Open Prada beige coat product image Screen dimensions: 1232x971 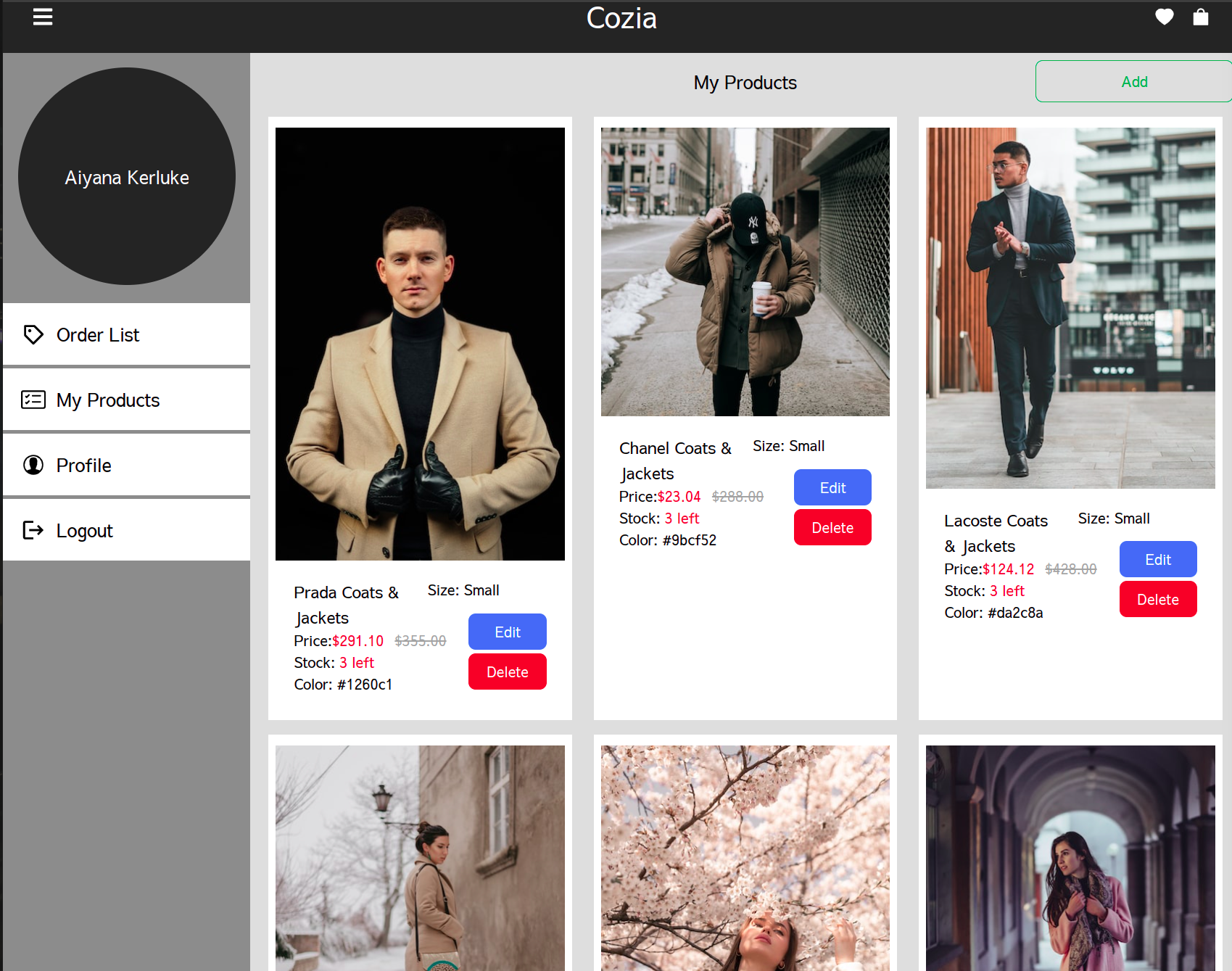(x=420, y=344)
